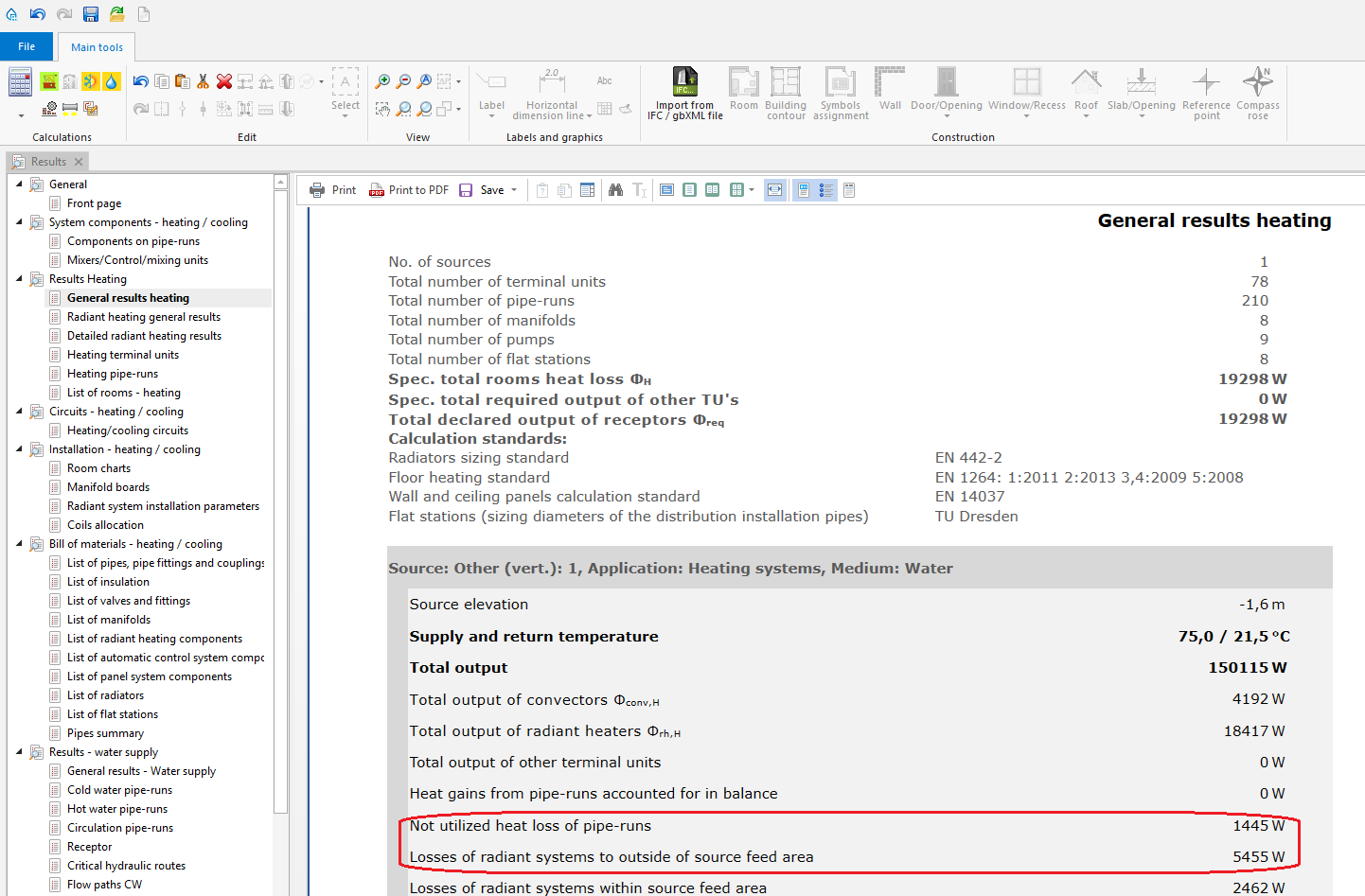Click the water drop calculation icon

(x=112, y=81)
